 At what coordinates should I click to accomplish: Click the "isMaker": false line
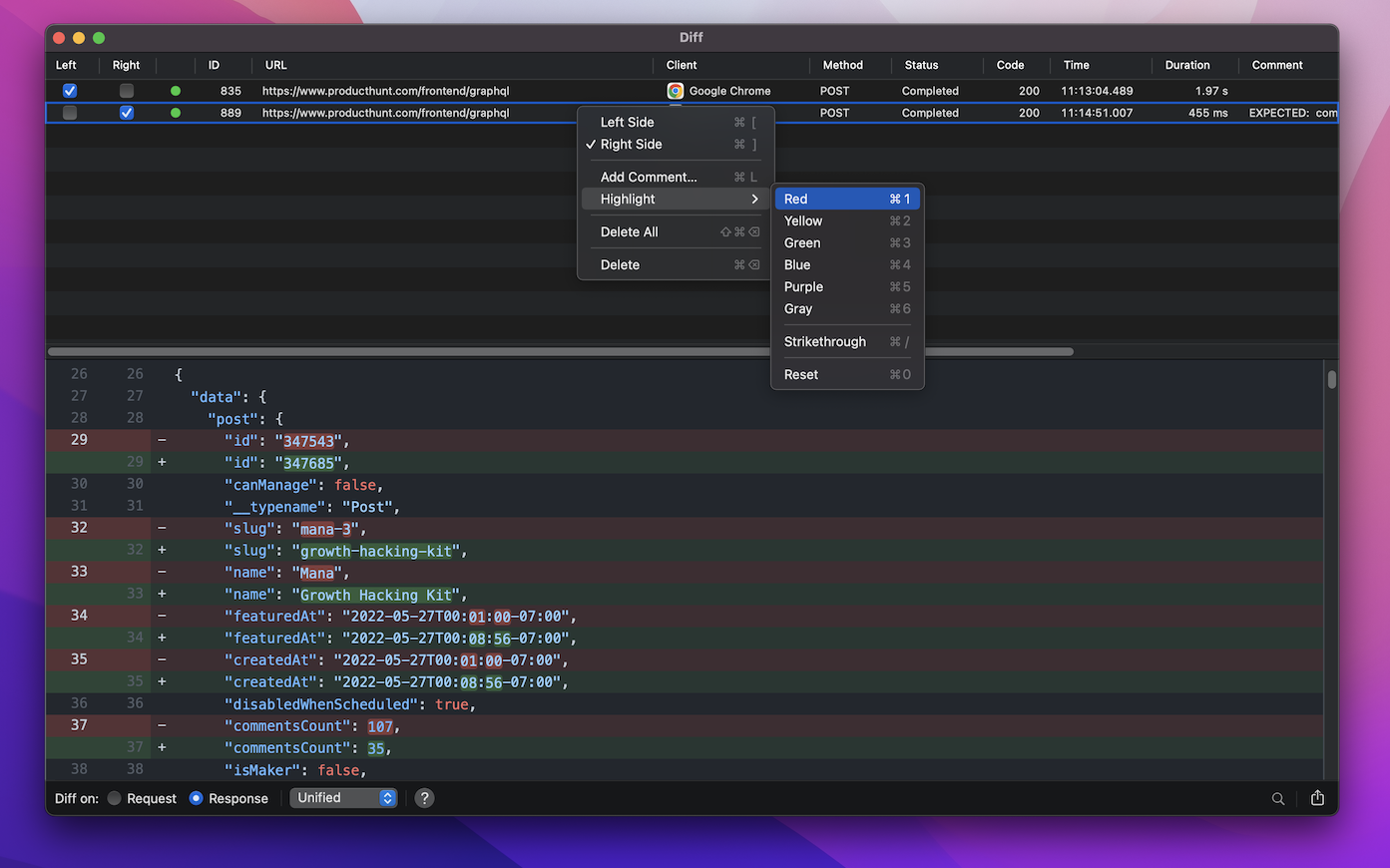tap(685, 769)
